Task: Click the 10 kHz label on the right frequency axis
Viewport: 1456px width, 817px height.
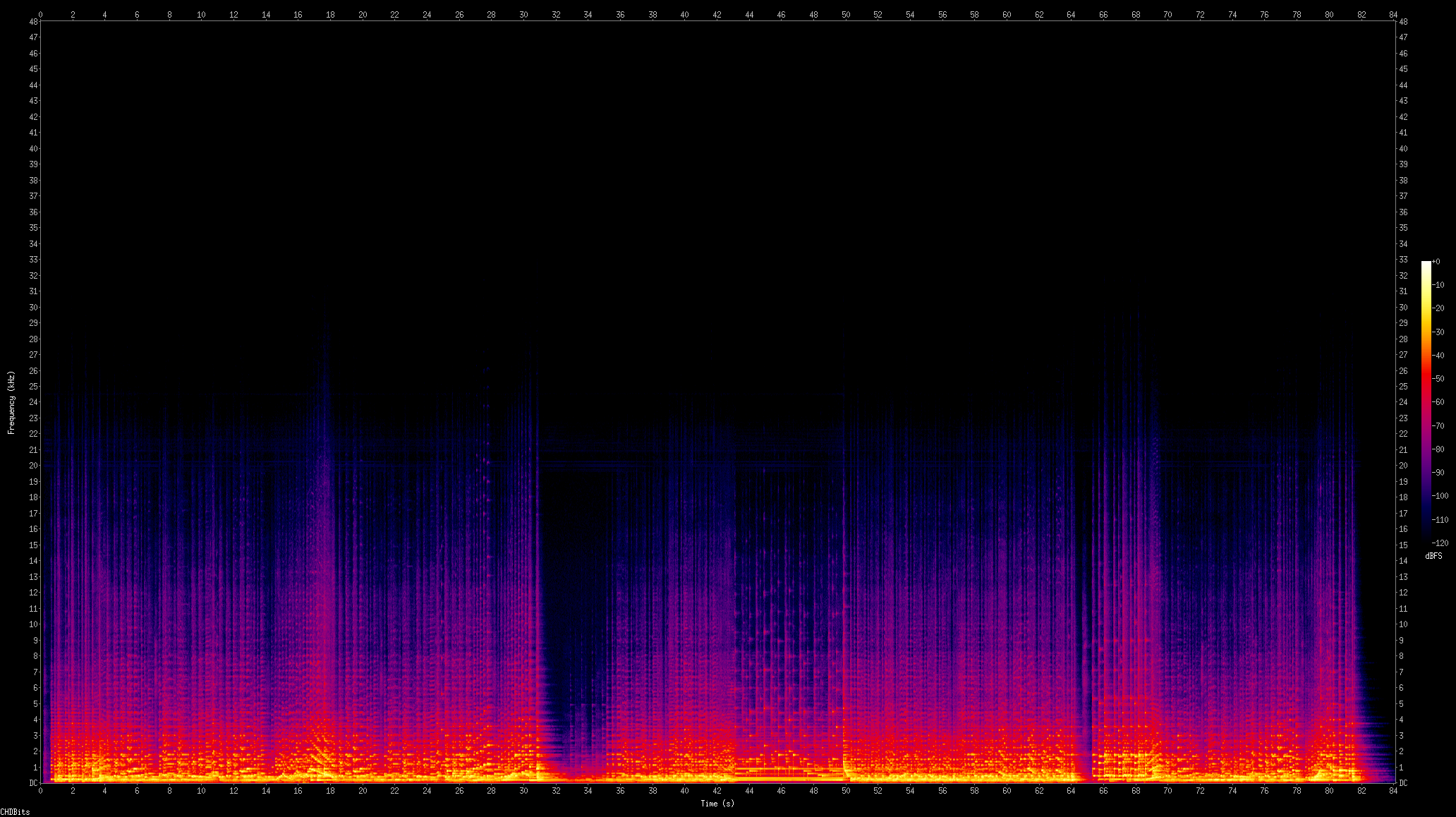Action: (1403, 624)
